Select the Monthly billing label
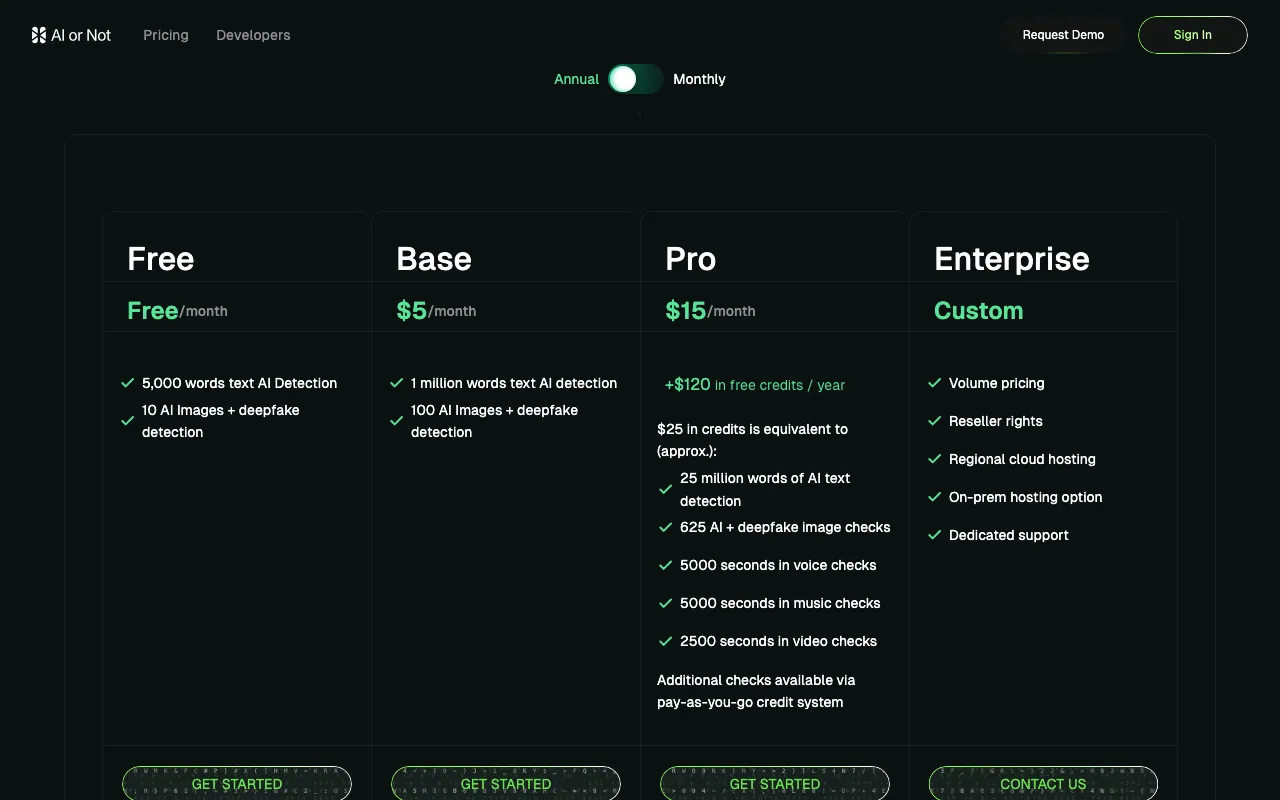 click(699, 79)
